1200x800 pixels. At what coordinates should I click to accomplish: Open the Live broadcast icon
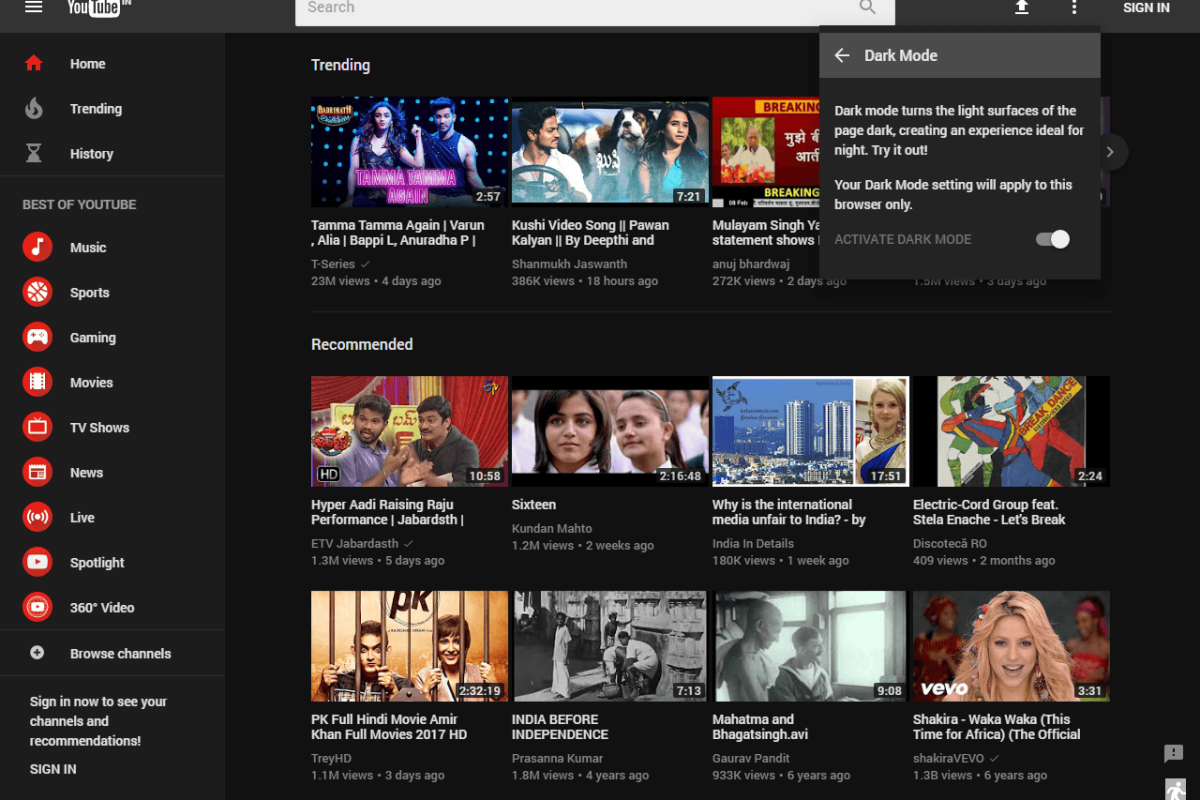(37, 517)
